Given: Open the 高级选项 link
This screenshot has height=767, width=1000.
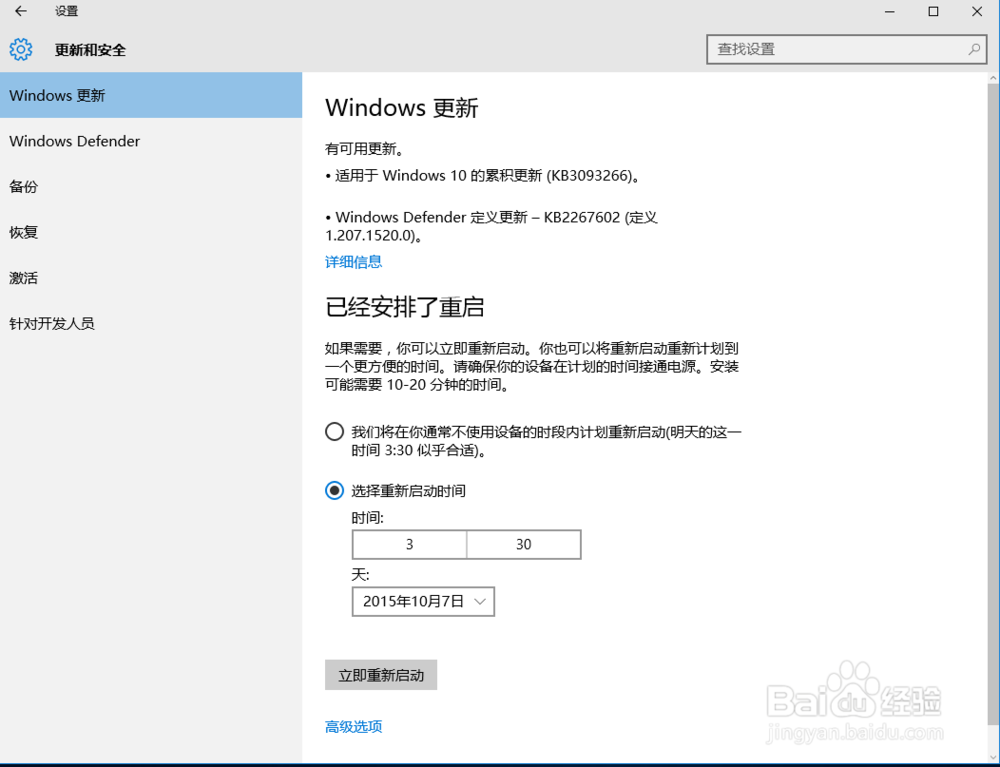Looking at the screenshot, I should pos(353,726).
